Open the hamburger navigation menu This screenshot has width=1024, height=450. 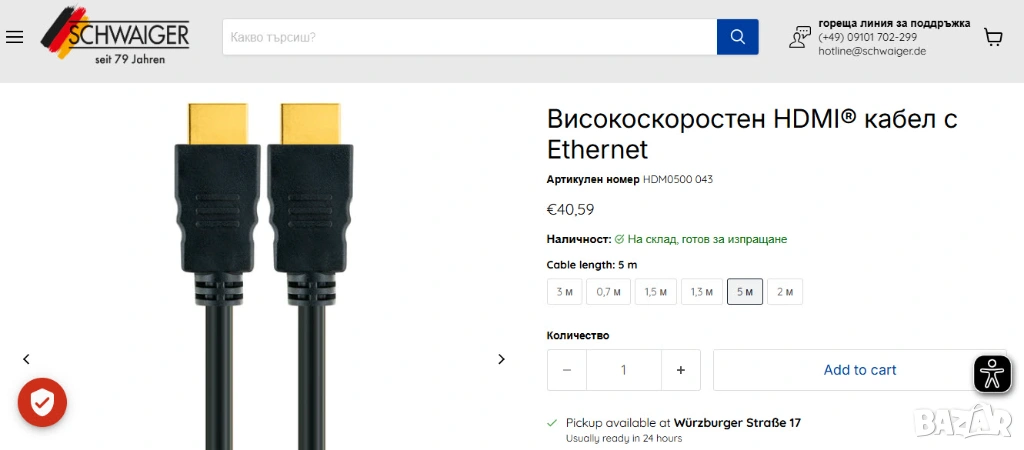tap(14, 37)
